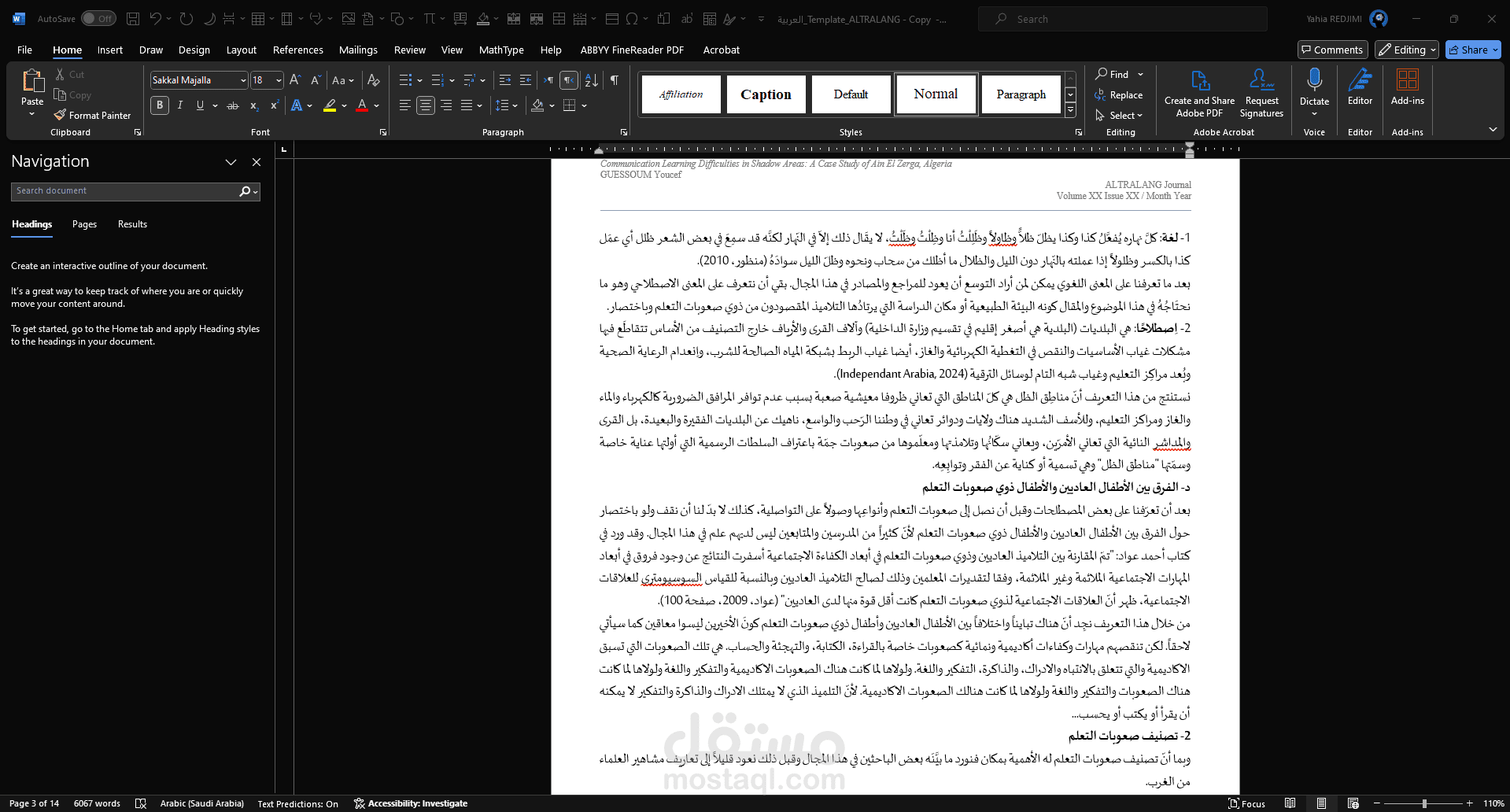This screenshot has width=1510, height=812.
Task: Open the Add-ins gallery
Action: (x=1407, y=87)
